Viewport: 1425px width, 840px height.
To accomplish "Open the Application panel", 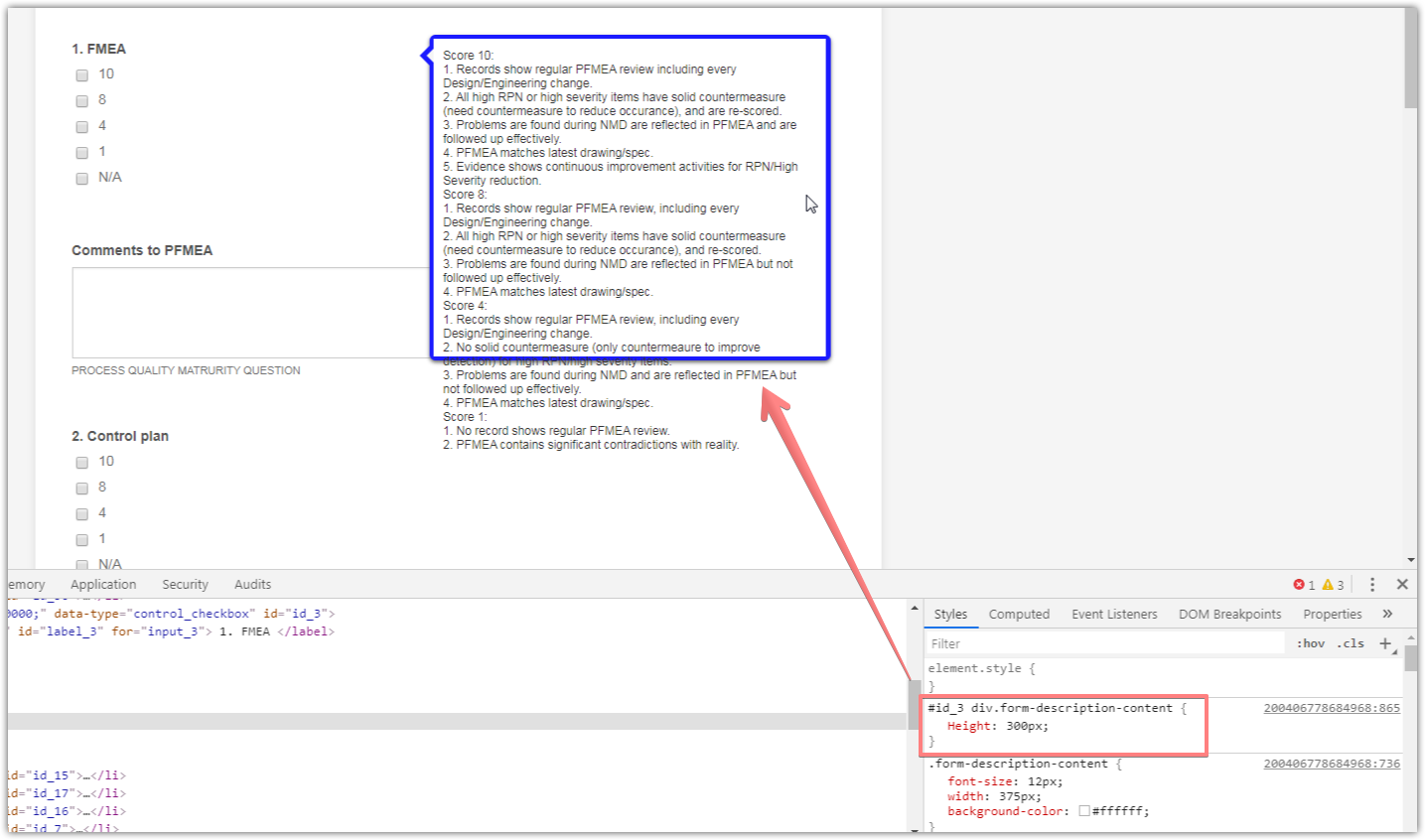I will (x=102, y=584).
